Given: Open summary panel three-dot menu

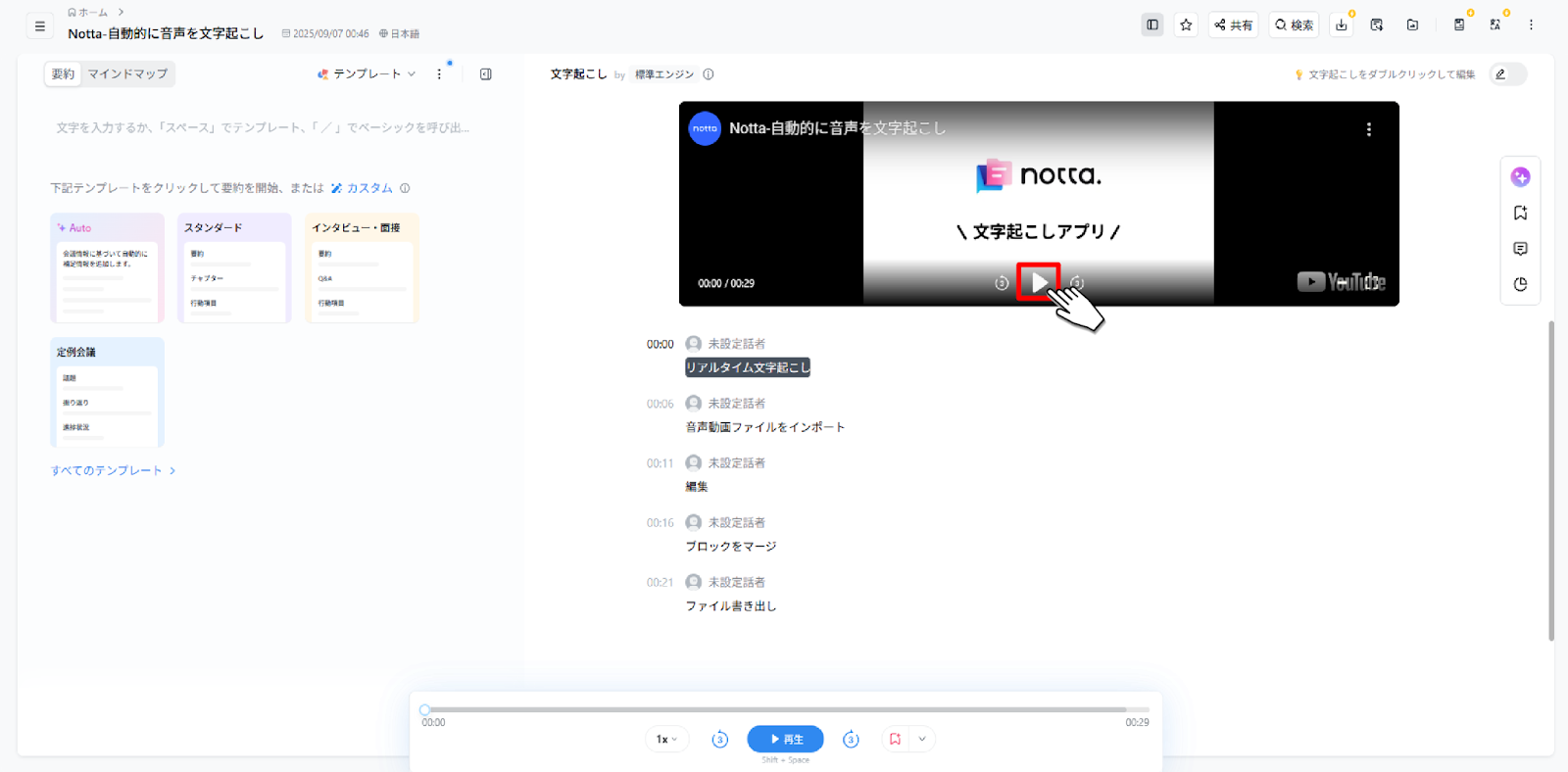Looking at the screenshot, I should pos(439,73).
